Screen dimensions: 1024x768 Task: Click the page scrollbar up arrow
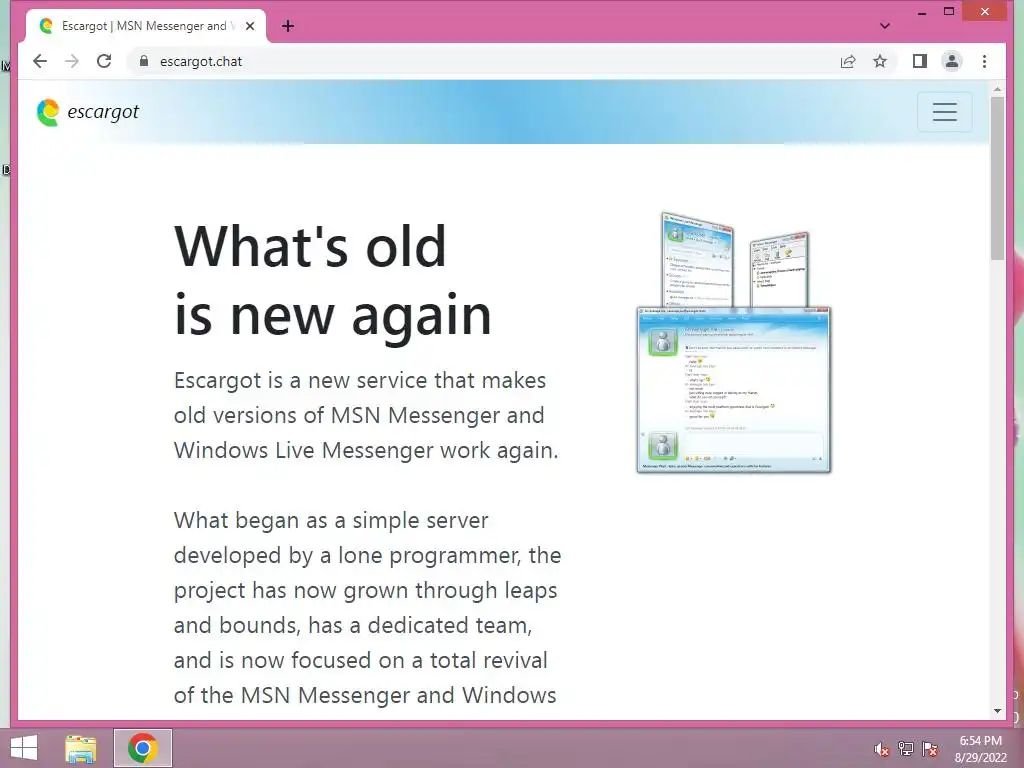(997, 89)
